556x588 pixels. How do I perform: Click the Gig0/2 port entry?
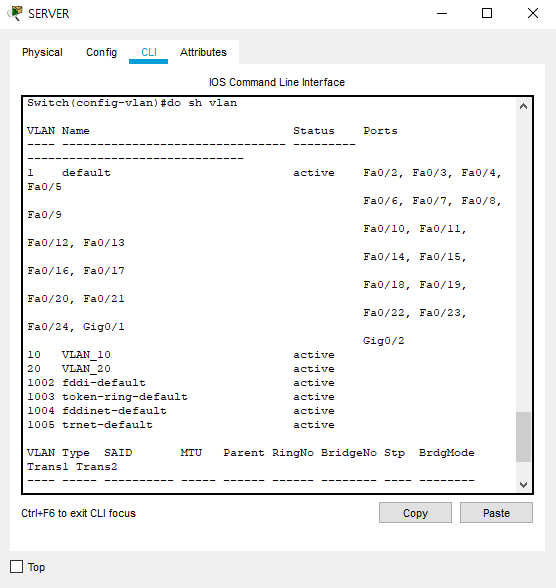pyautogui.click(x=384, y=341)
